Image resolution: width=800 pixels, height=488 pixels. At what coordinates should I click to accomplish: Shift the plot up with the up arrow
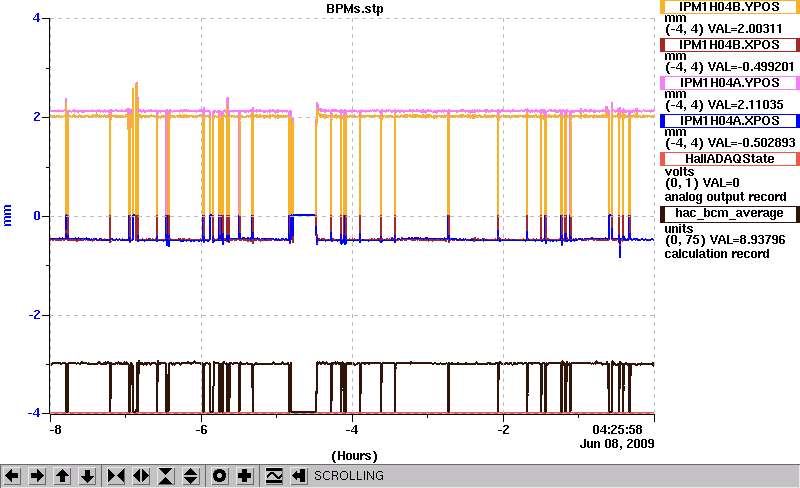[x=62, y=476]
